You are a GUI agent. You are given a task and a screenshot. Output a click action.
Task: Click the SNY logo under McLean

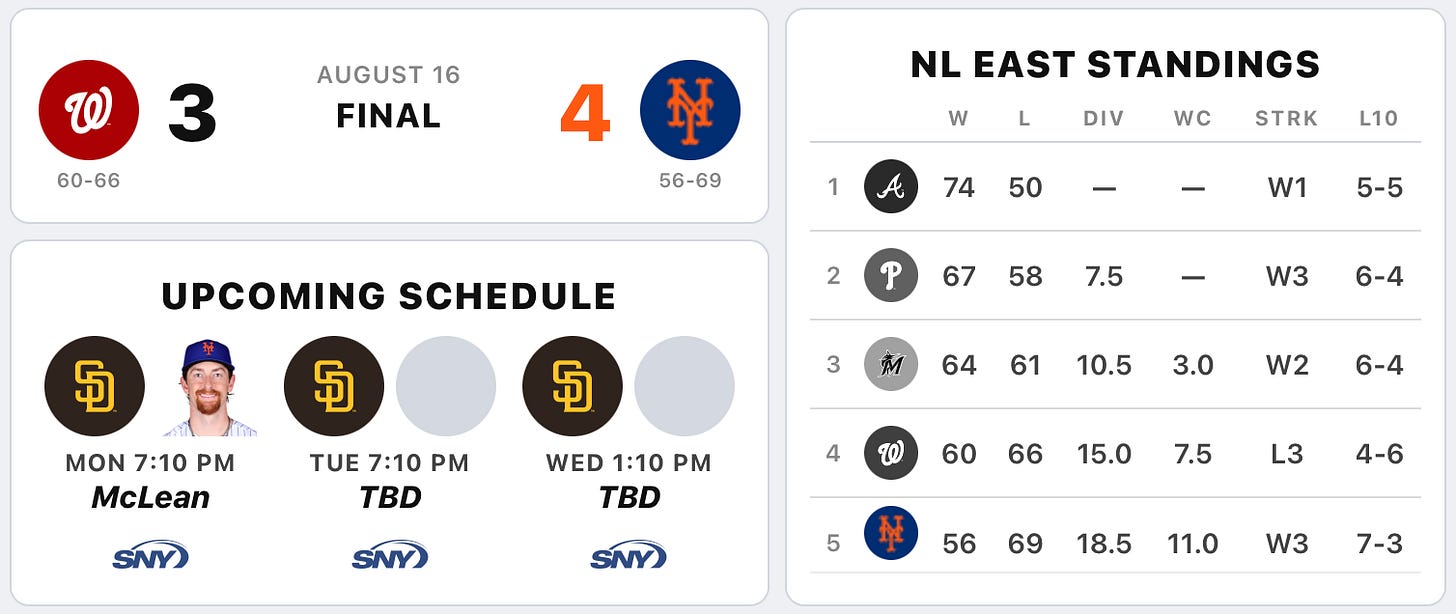(x=150, y=556)
